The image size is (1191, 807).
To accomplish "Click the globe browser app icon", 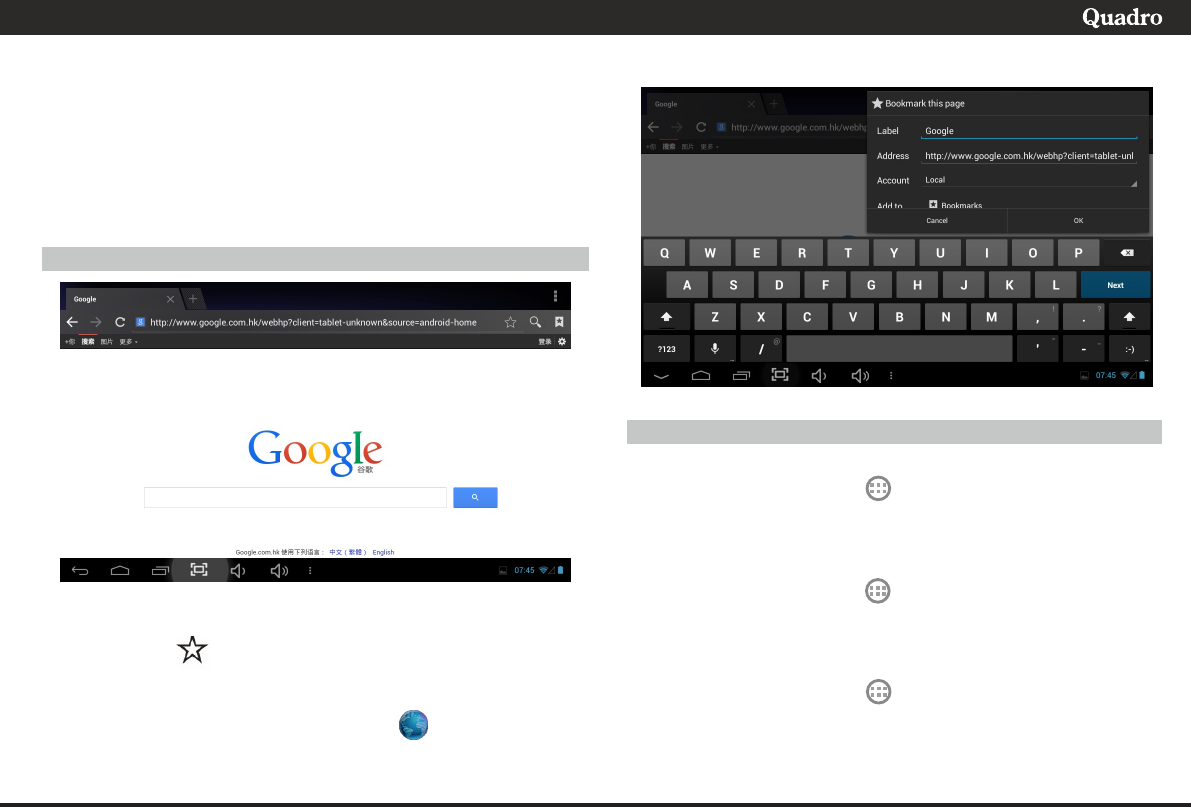I will pos(414,725).
